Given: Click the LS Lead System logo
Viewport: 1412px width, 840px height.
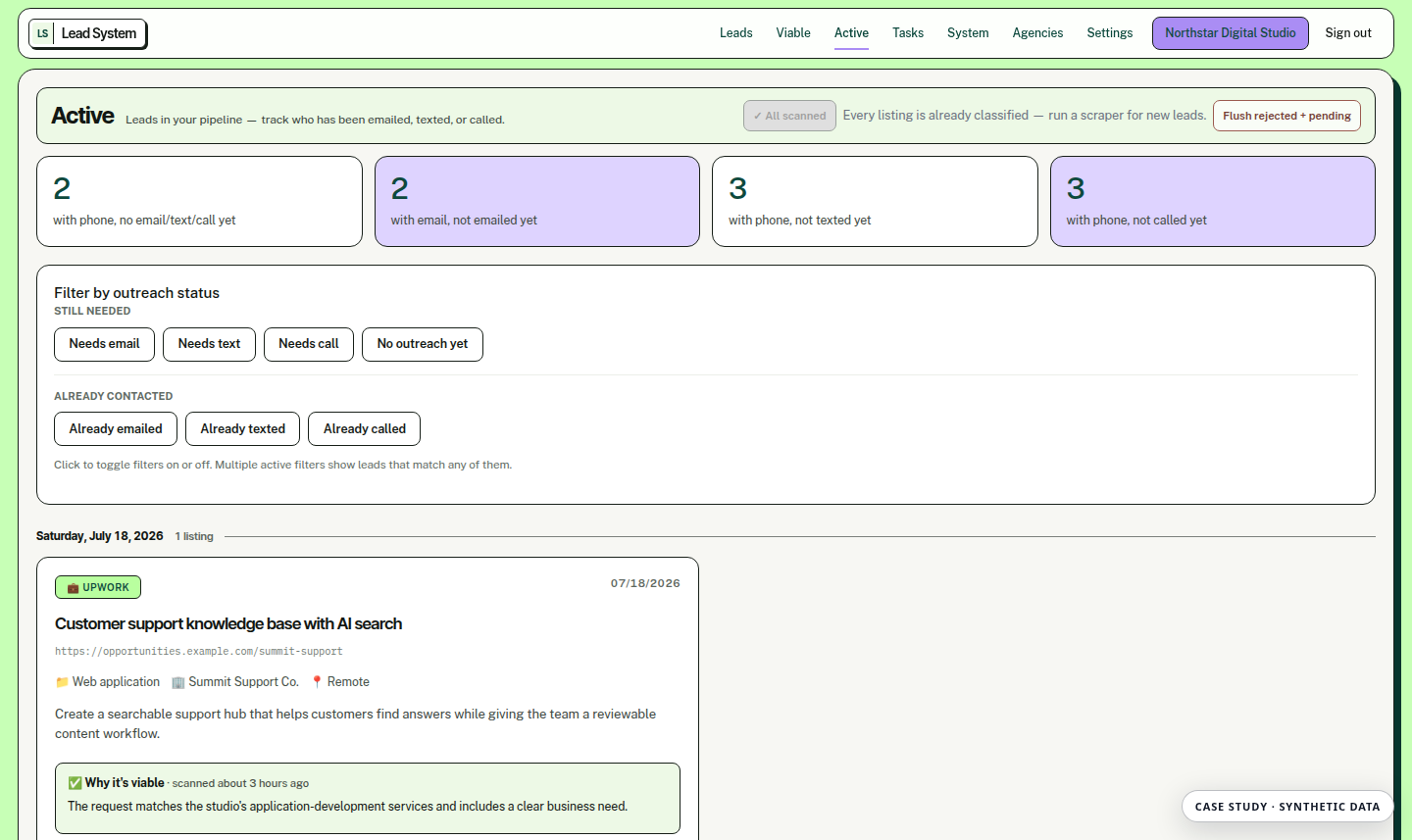Looking at the screenshot, I should 87,33.
